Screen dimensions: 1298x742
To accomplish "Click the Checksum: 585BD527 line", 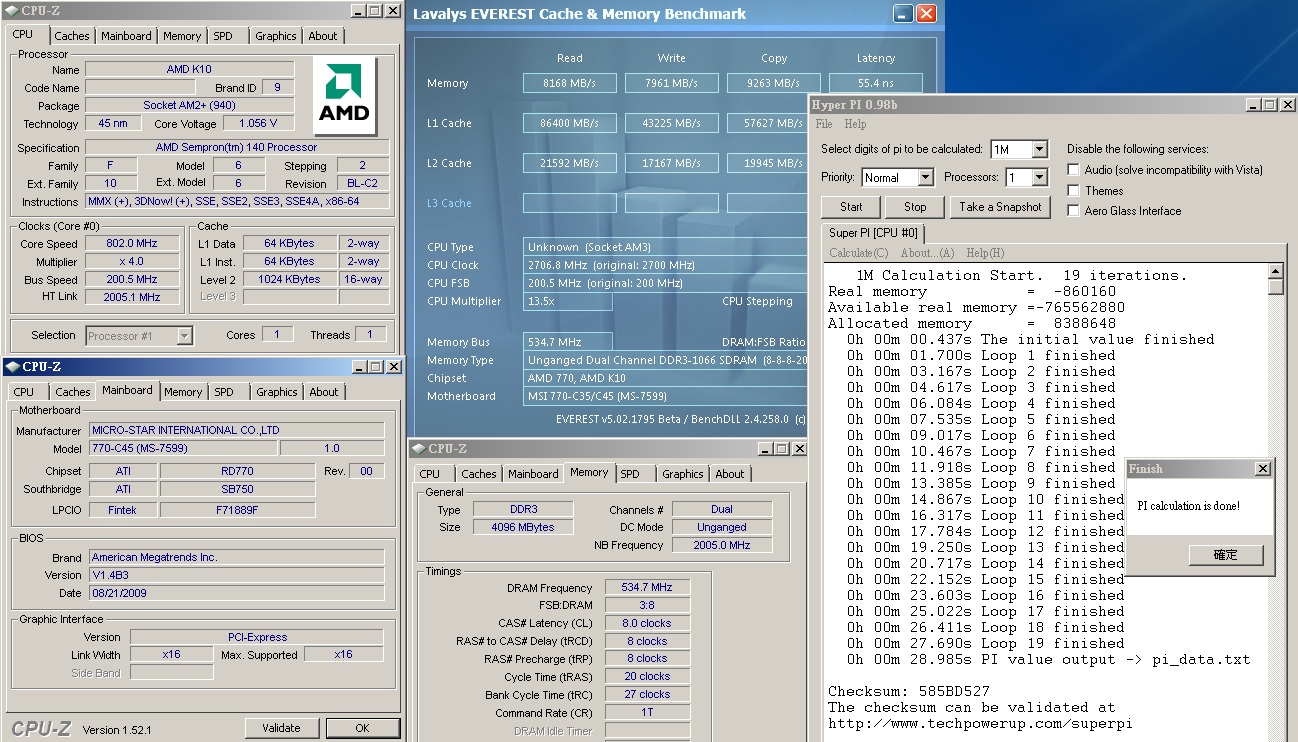I will [909, 692].
